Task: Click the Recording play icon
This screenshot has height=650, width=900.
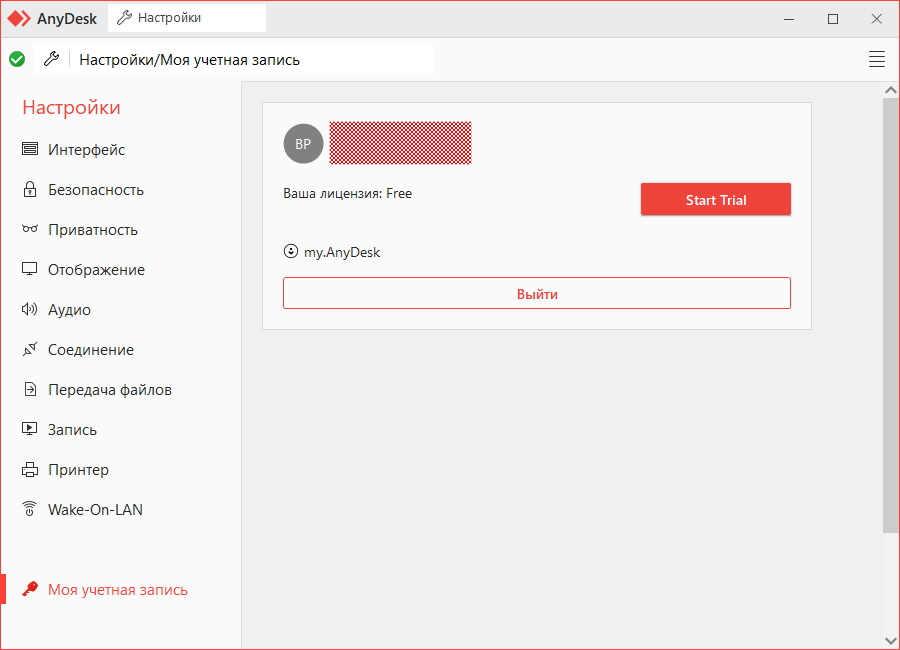Action: pyautogui.click(x=30, y=430)
